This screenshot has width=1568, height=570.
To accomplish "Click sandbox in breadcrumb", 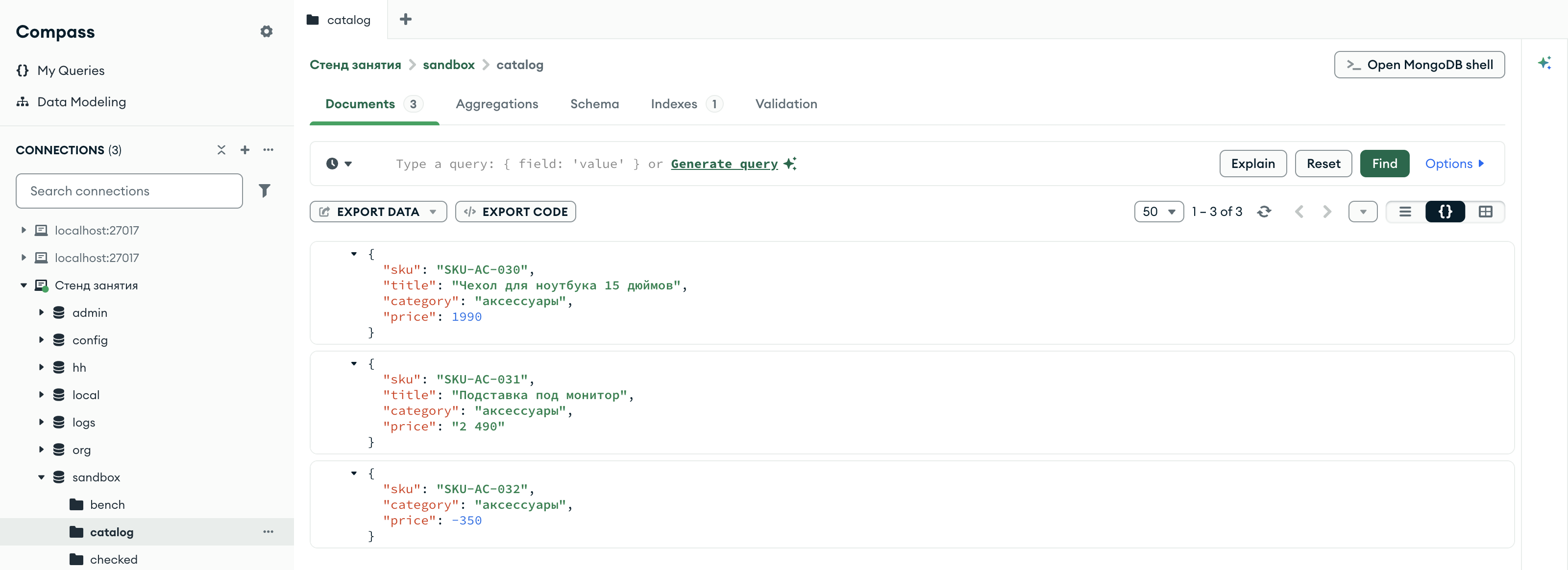I will 449,65.
